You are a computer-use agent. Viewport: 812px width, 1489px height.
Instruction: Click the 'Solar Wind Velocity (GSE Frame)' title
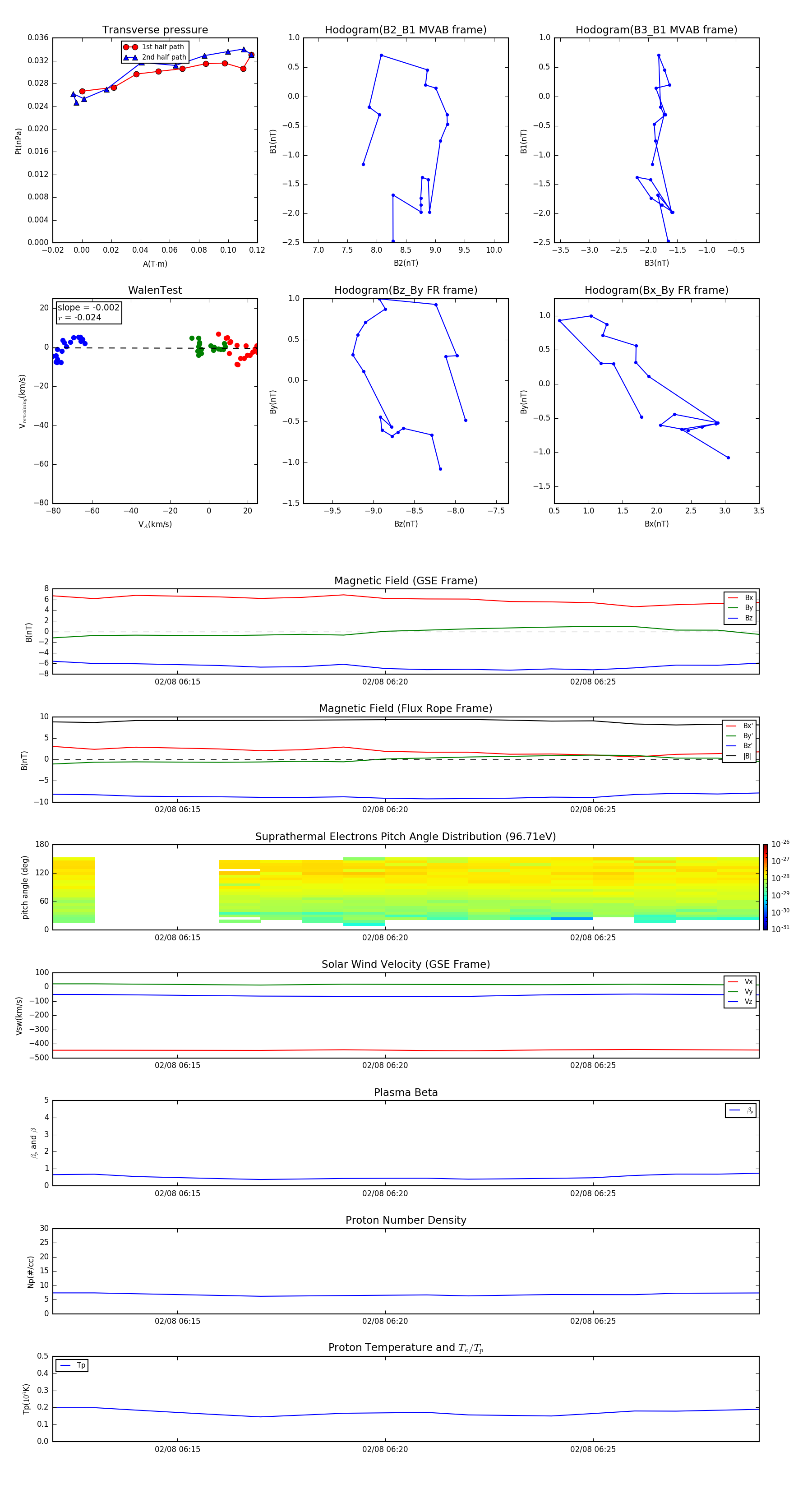[406, 964]
